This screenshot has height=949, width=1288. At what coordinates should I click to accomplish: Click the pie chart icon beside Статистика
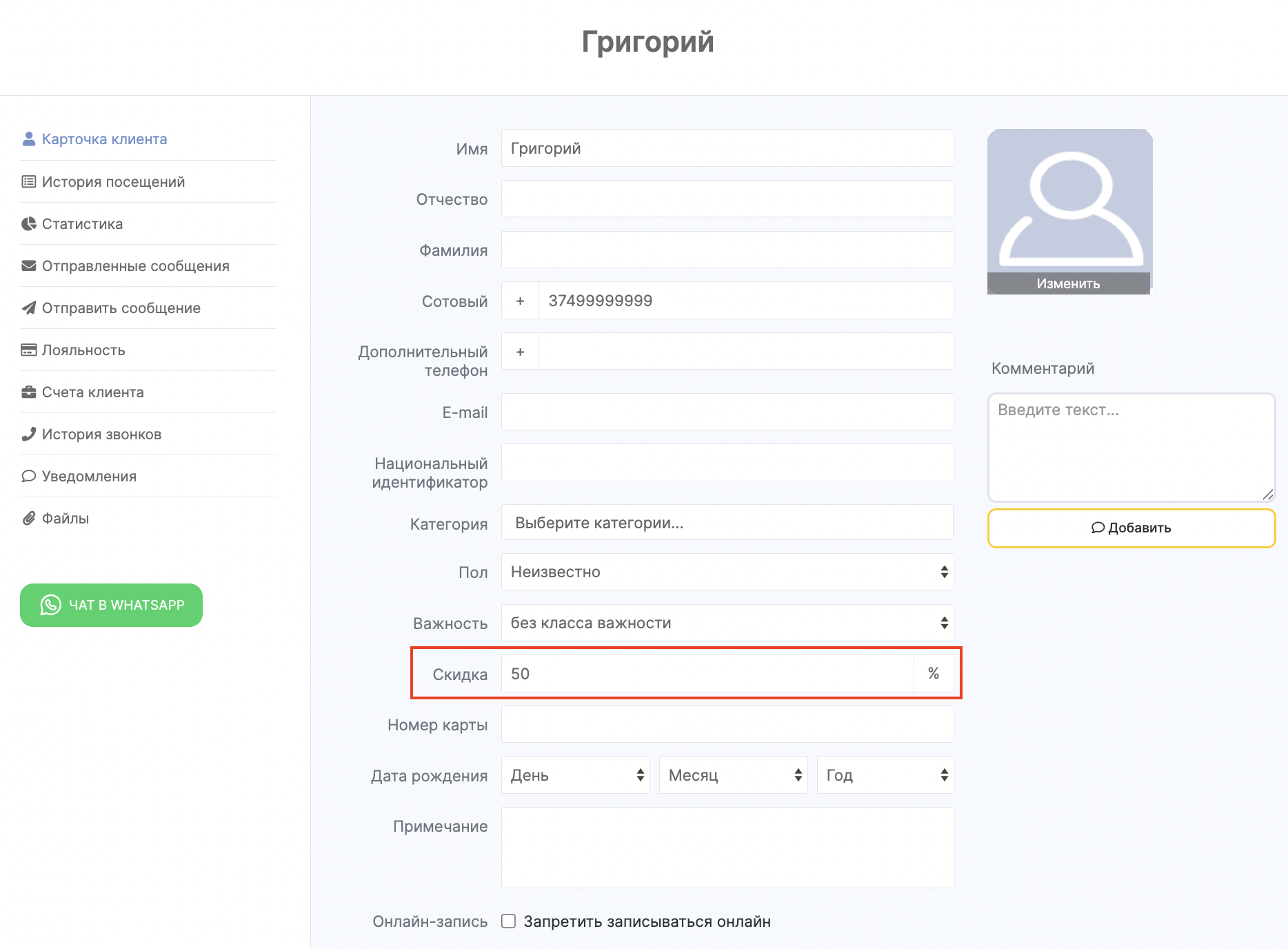[x=29, y=224]
